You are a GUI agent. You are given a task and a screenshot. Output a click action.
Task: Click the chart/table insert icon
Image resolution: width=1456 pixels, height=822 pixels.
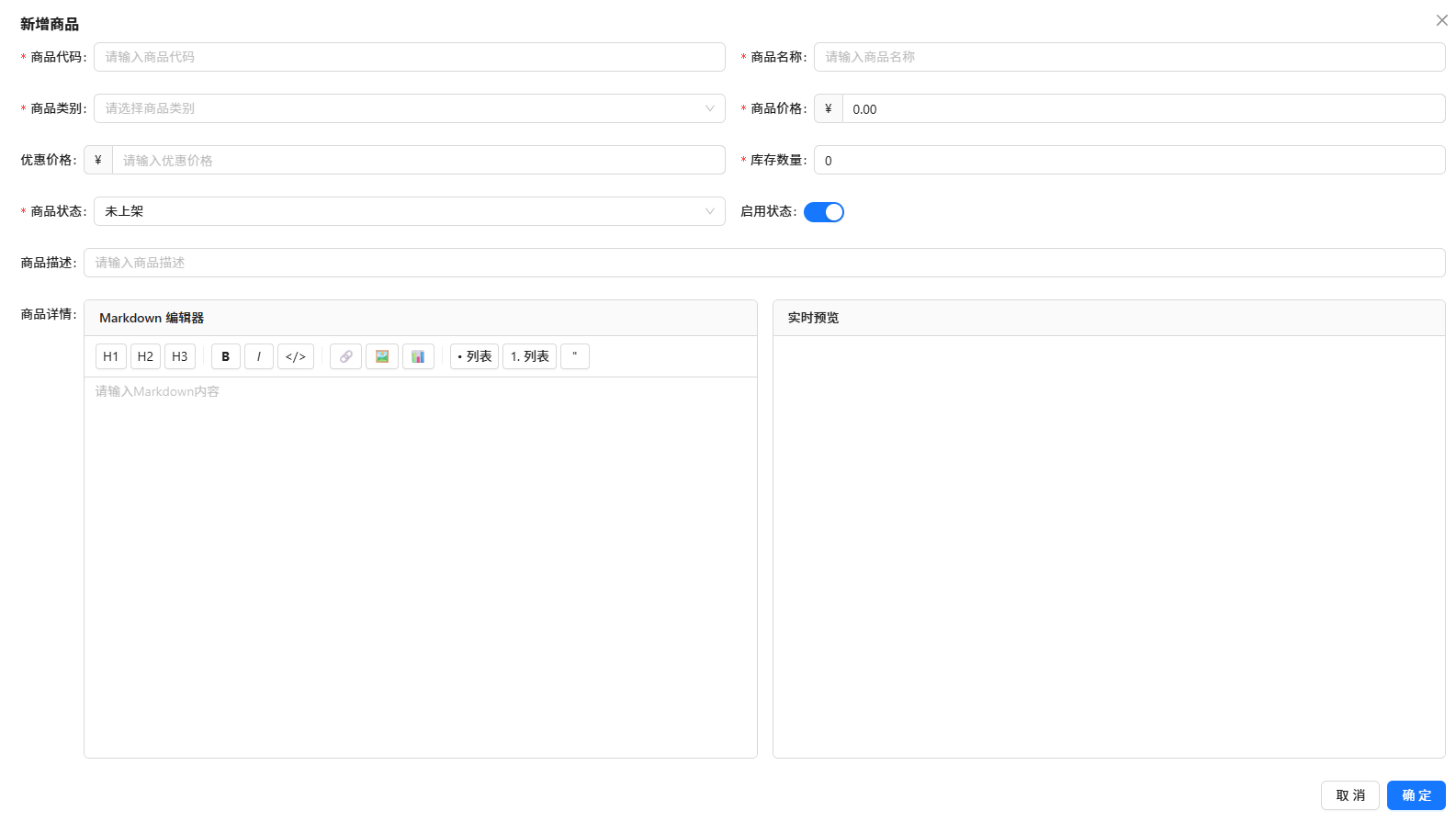coord(418,356)
